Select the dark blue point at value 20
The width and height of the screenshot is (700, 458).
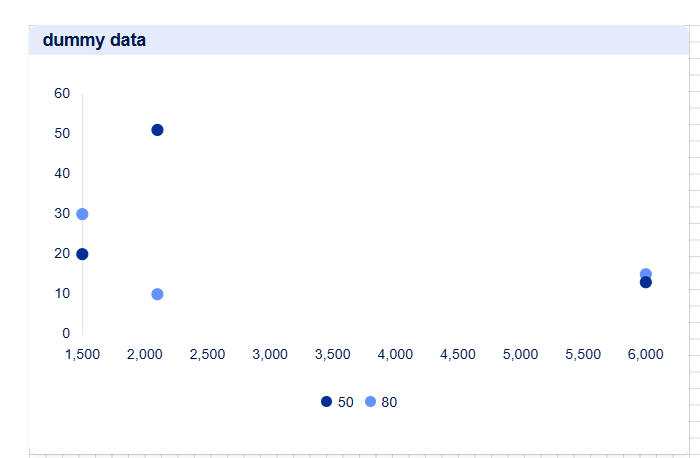(x=82, y=254)
